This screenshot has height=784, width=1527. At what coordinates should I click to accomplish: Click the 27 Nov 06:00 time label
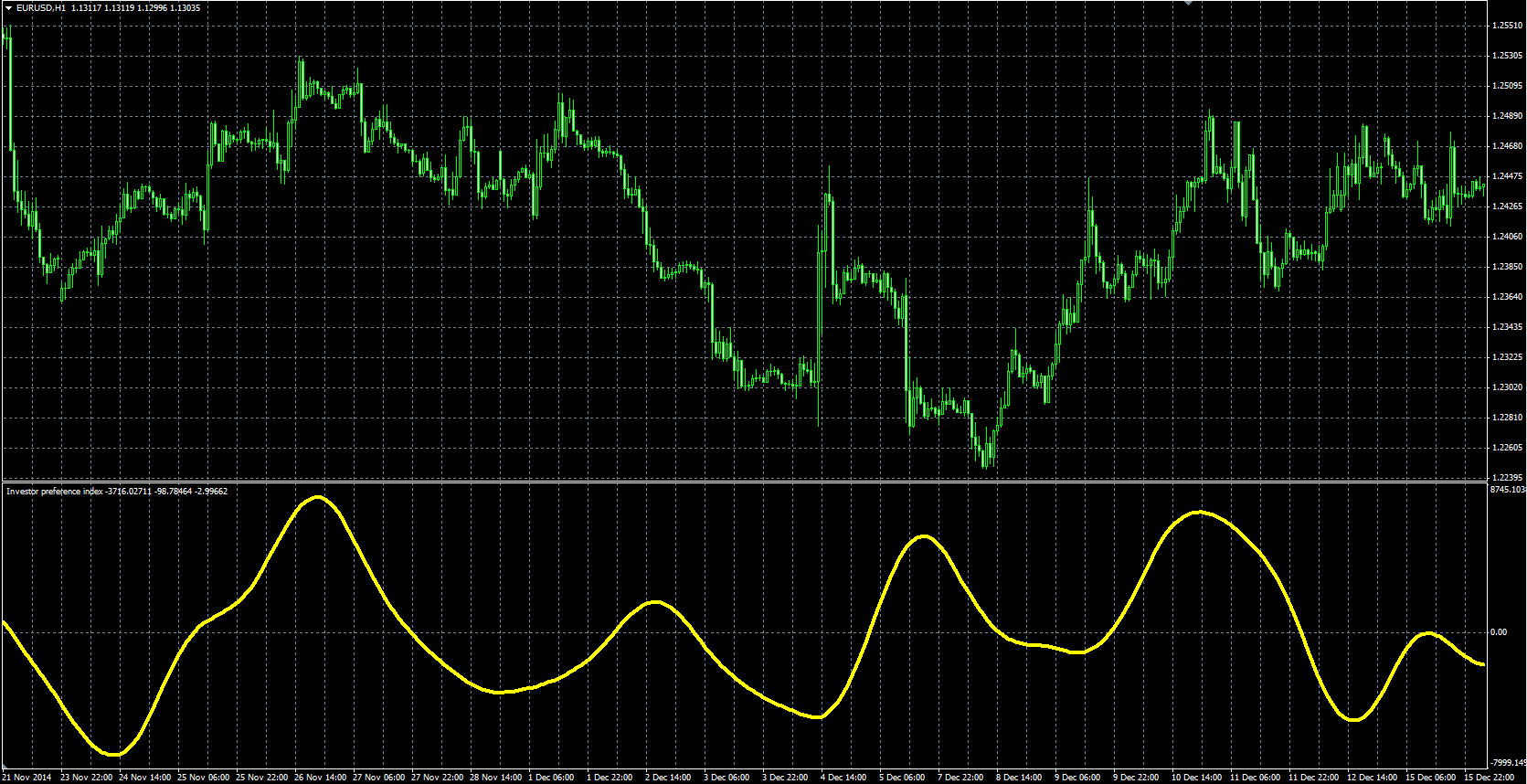pos(379,778)
